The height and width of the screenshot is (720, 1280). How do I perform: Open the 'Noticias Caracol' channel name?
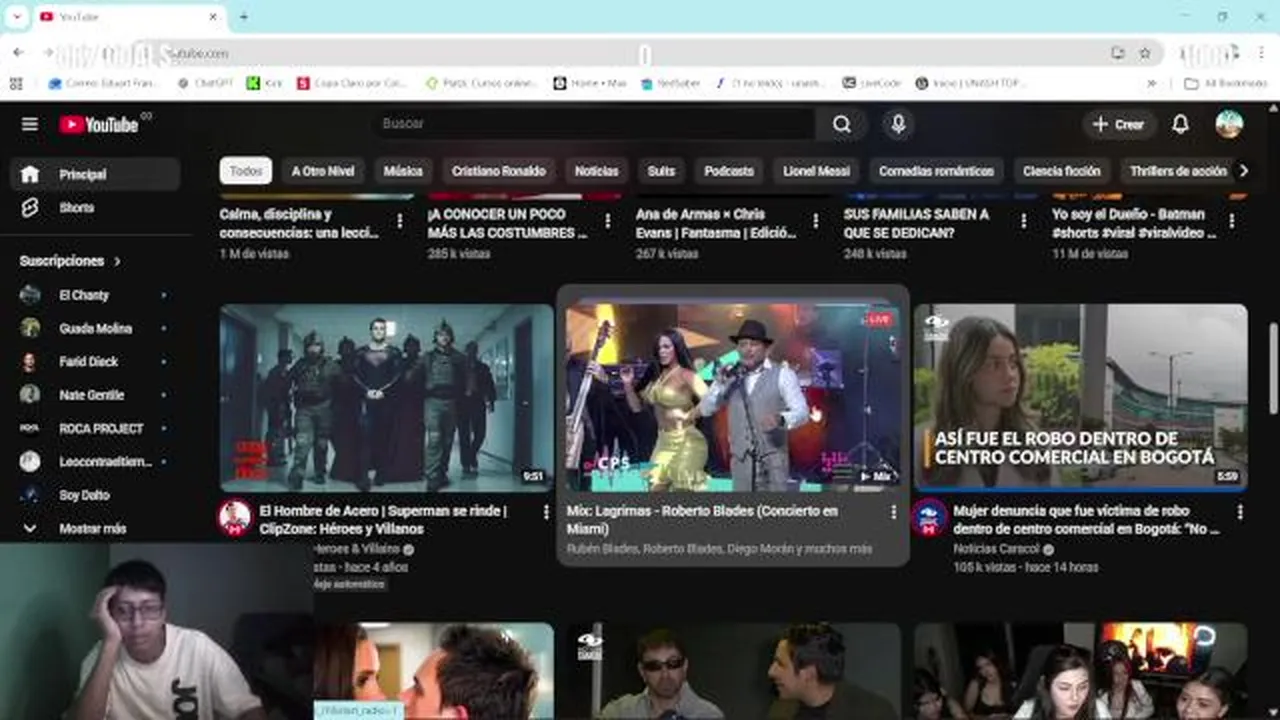pos(996,549)
